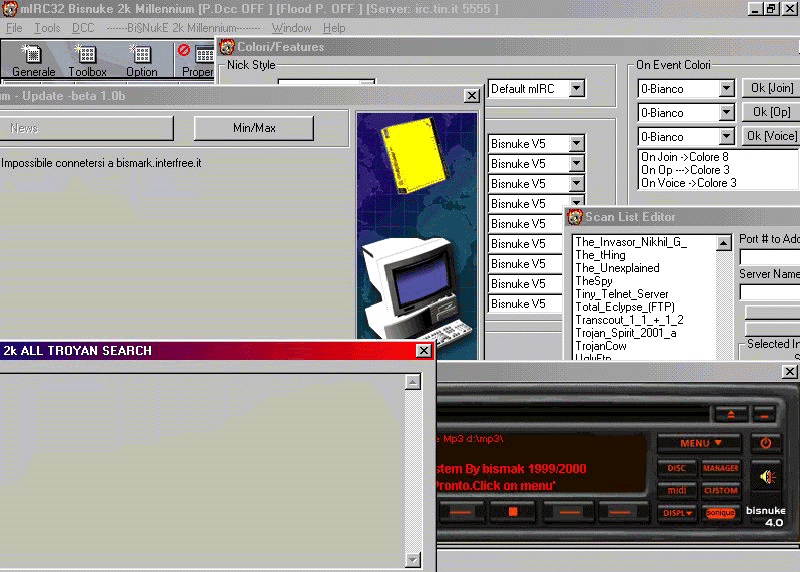Click the Option toolbar icon

coord(141,61)
